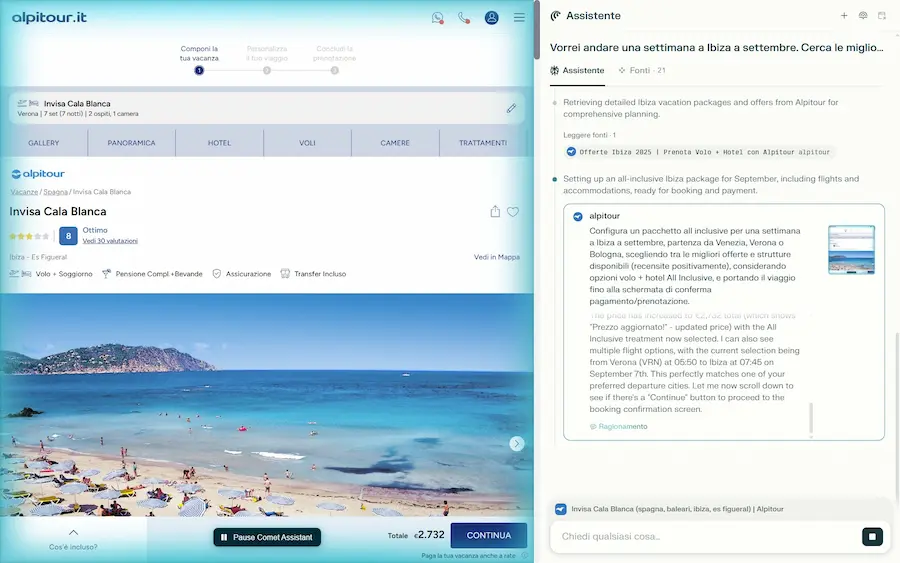Select the VOLI tab

click(x=307, y=143)
